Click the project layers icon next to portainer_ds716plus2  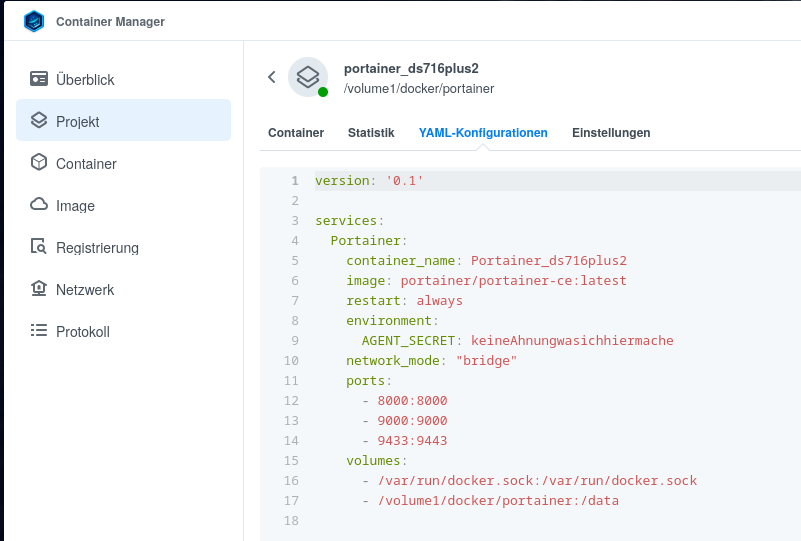pyautogui.click(x=308, y=77)
